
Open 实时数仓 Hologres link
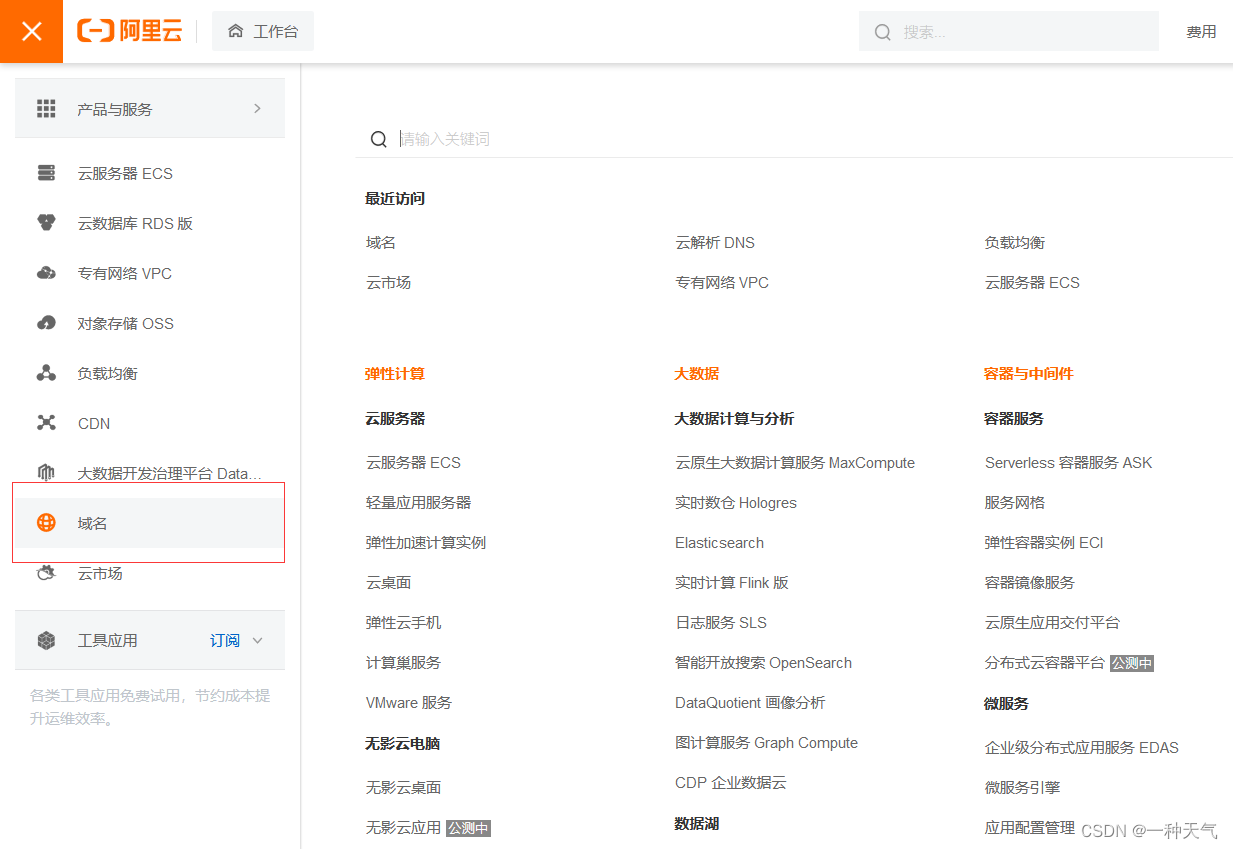tap(736, 502)
